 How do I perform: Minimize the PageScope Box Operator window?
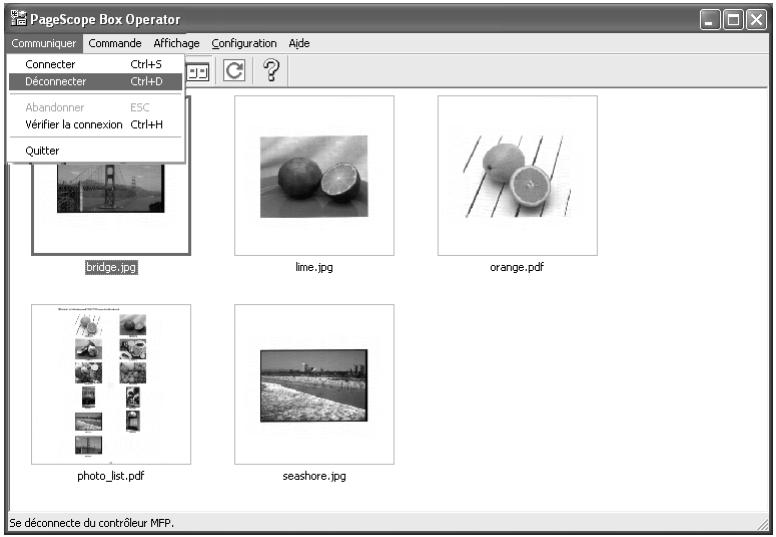710,20
